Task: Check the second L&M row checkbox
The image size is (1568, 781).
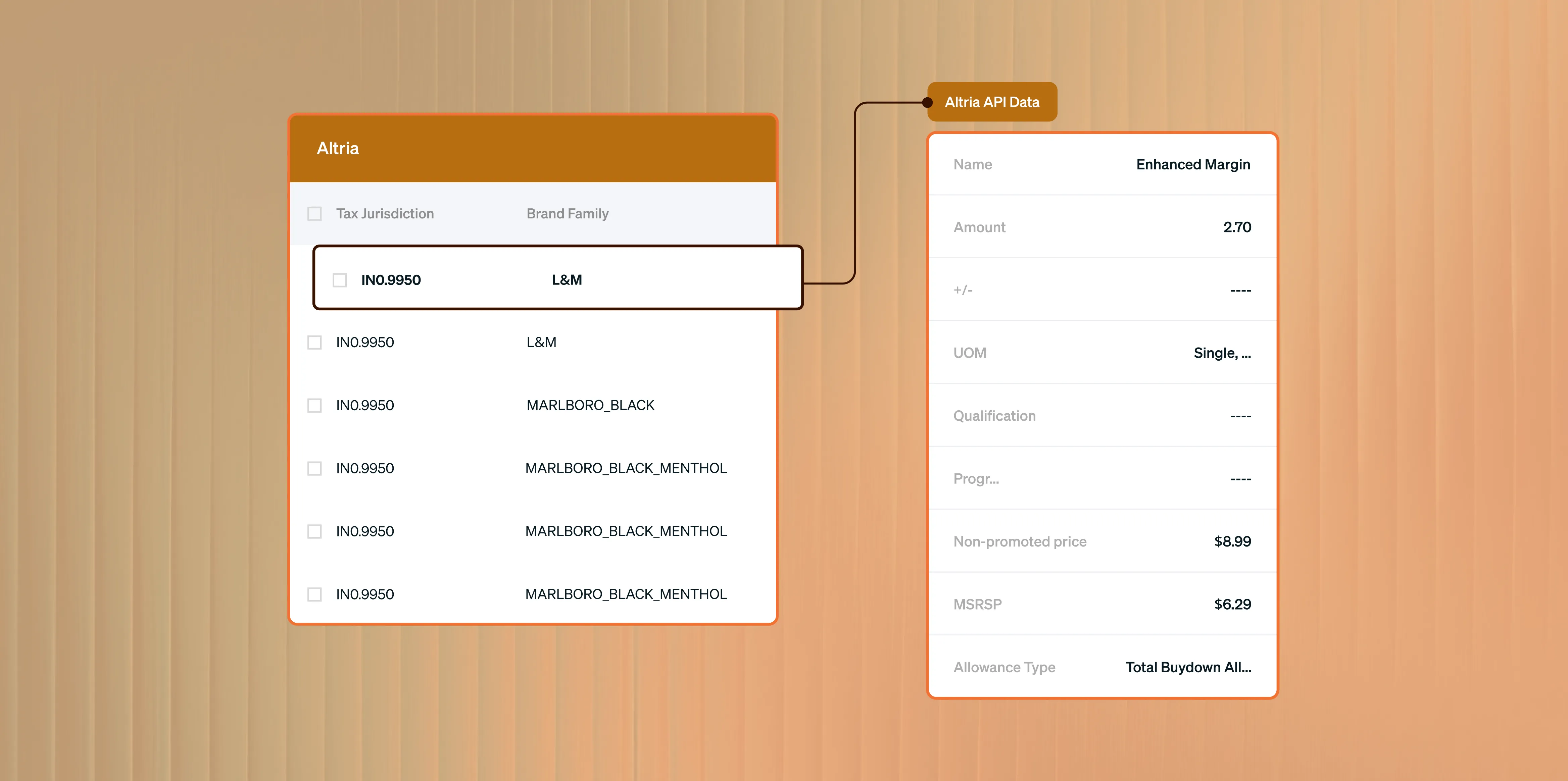Action: [x=314, y=343]
